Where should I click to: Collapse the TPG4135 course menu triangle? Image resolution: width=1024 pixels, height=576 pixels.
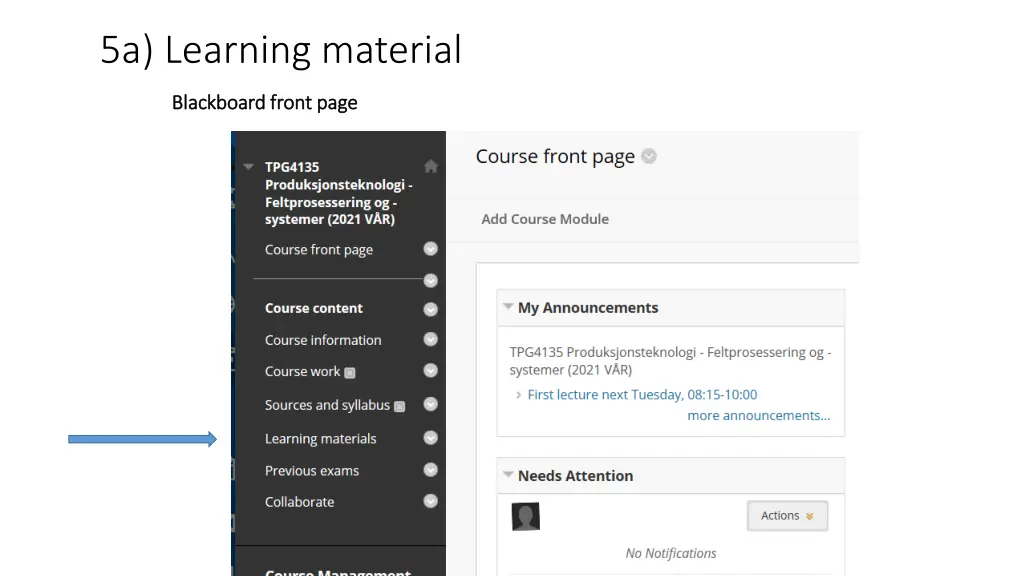pos(248,167)
